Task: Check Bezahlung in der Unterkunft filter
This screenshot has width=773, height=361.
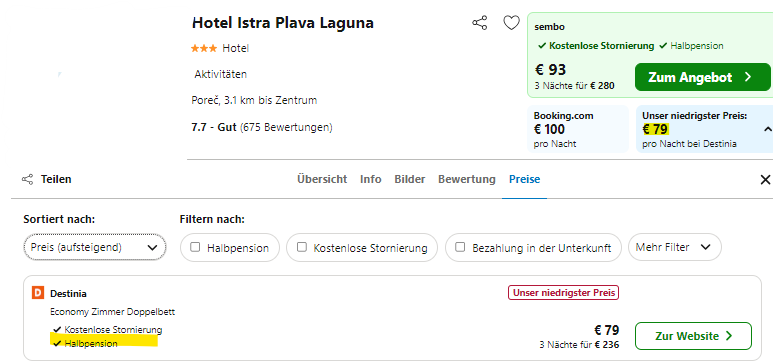Action: pyautogui.click(x=460, y=247)
